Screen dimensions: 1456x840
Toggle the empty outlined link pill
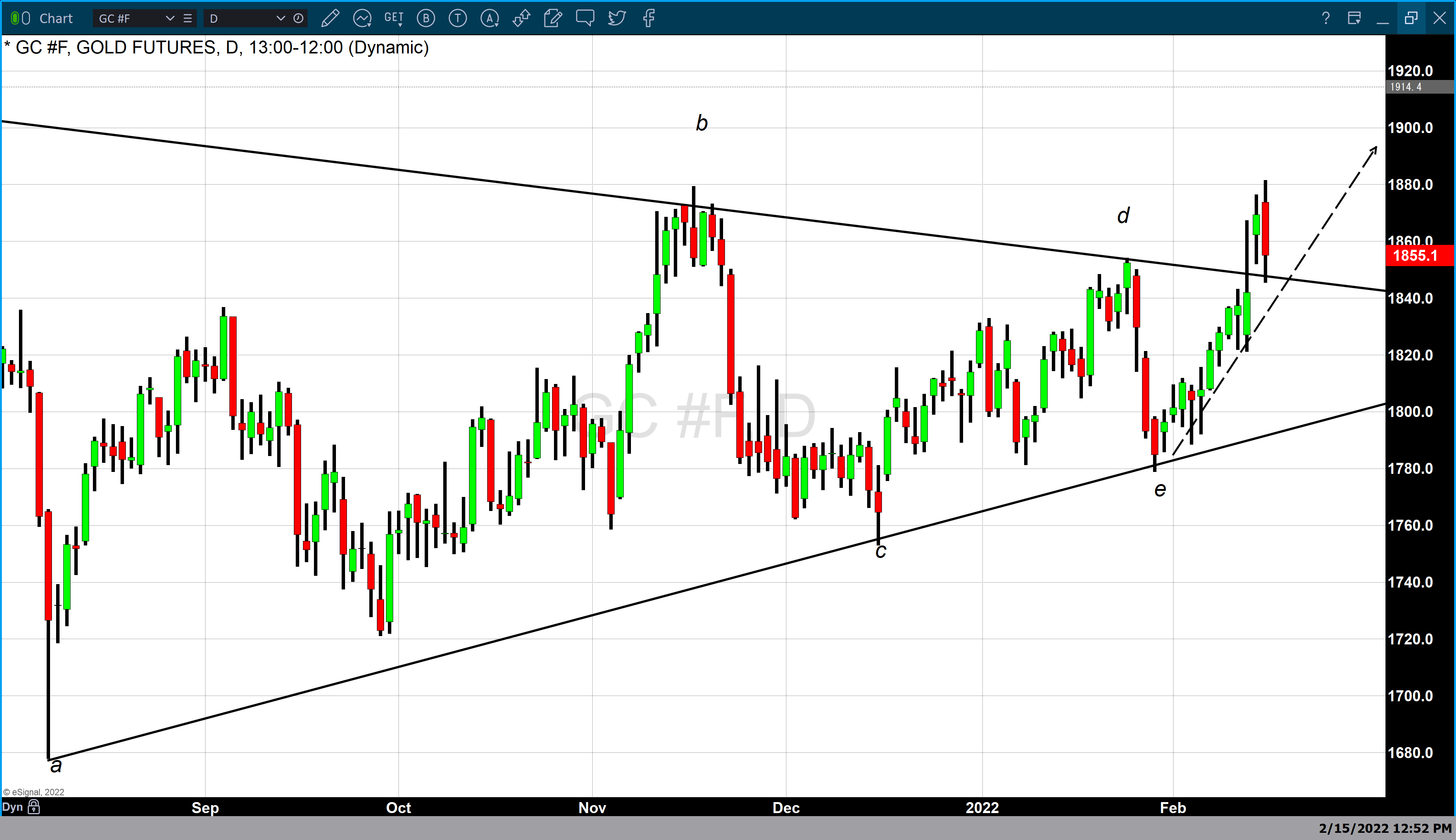26,19
